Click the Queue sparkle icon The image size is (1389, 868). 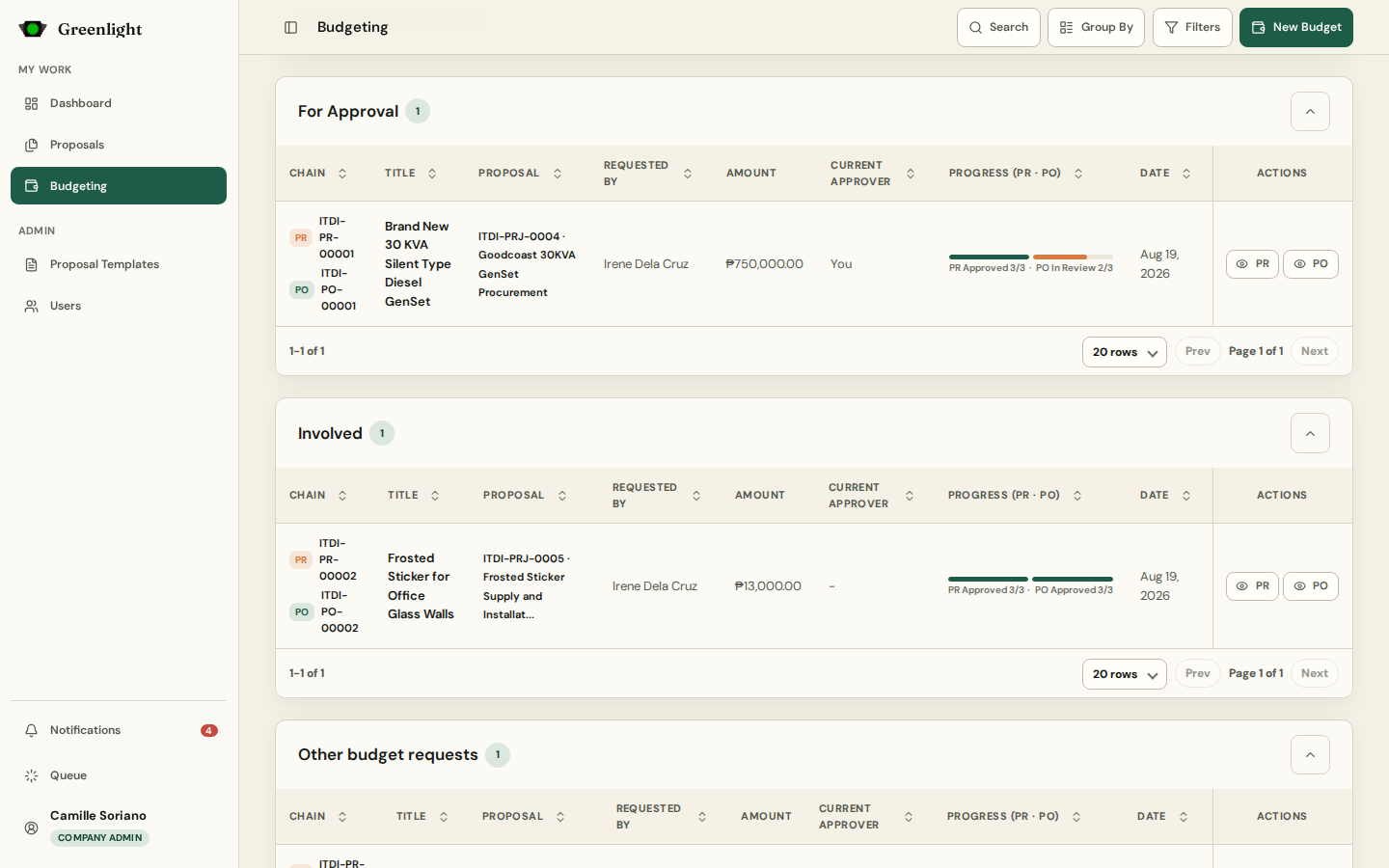click(x=32, y=775)
